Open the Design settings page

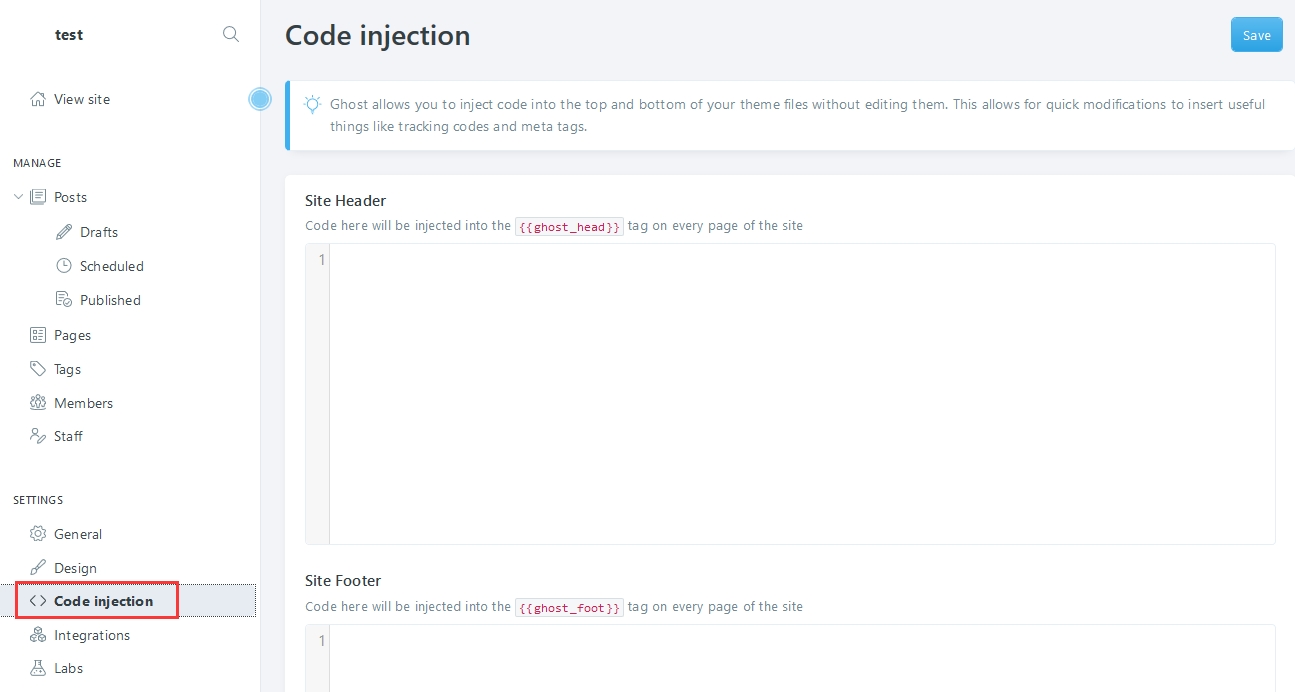(x=75, y=568)
